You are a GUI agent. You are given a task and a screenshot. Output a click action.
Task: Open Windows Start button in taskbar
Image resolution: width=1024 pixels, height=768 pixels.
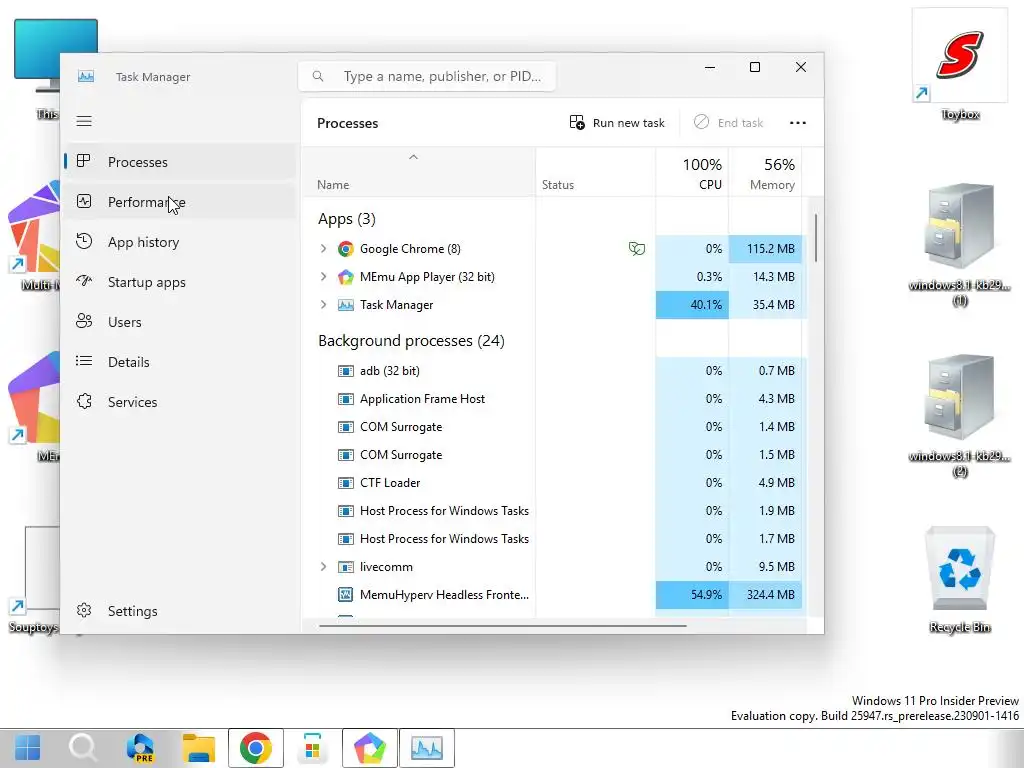coord(27,748)
